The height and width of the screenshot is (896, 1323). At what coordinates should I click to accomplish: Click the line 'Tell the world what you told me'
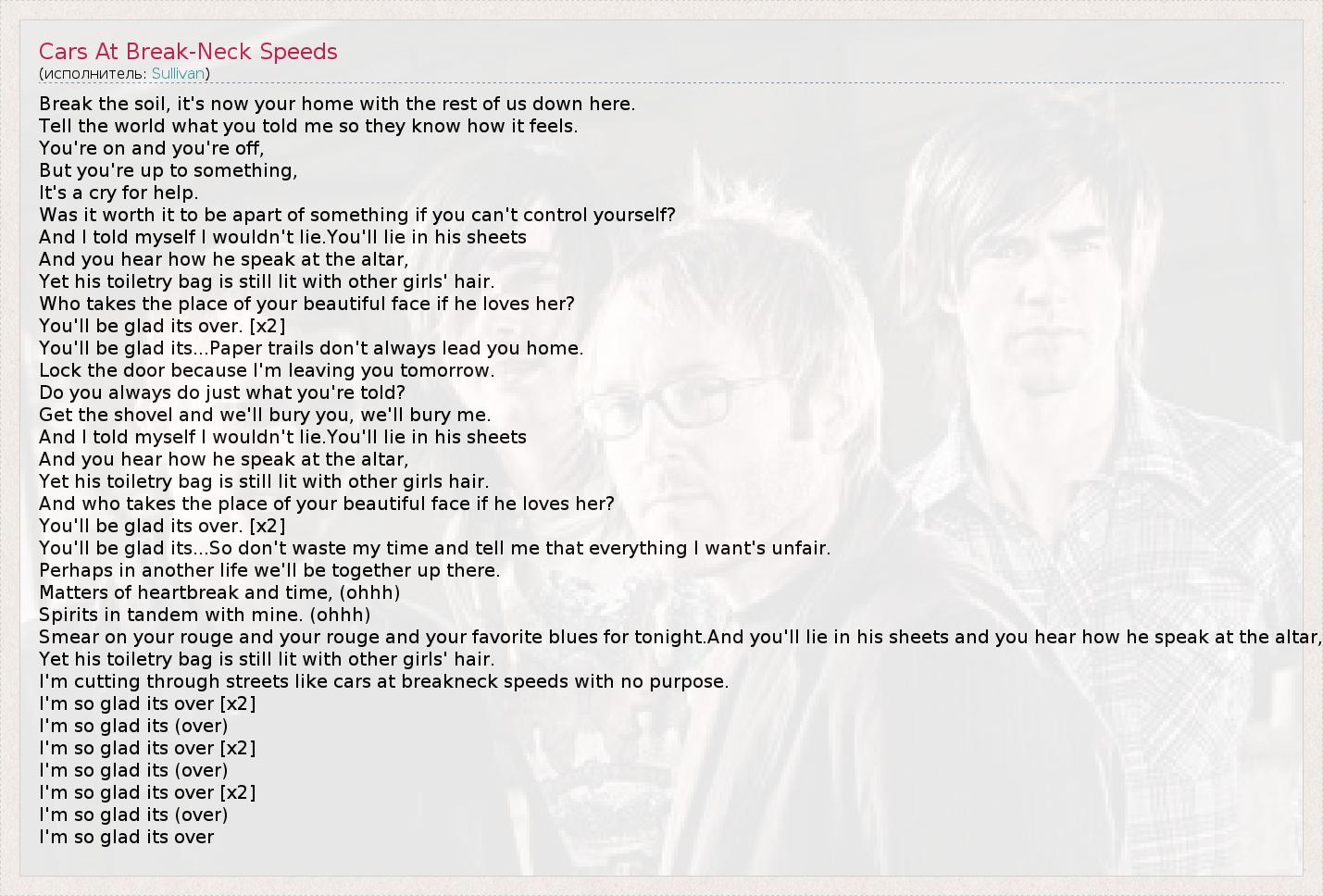pyautogui.click(x=308, y=126)
